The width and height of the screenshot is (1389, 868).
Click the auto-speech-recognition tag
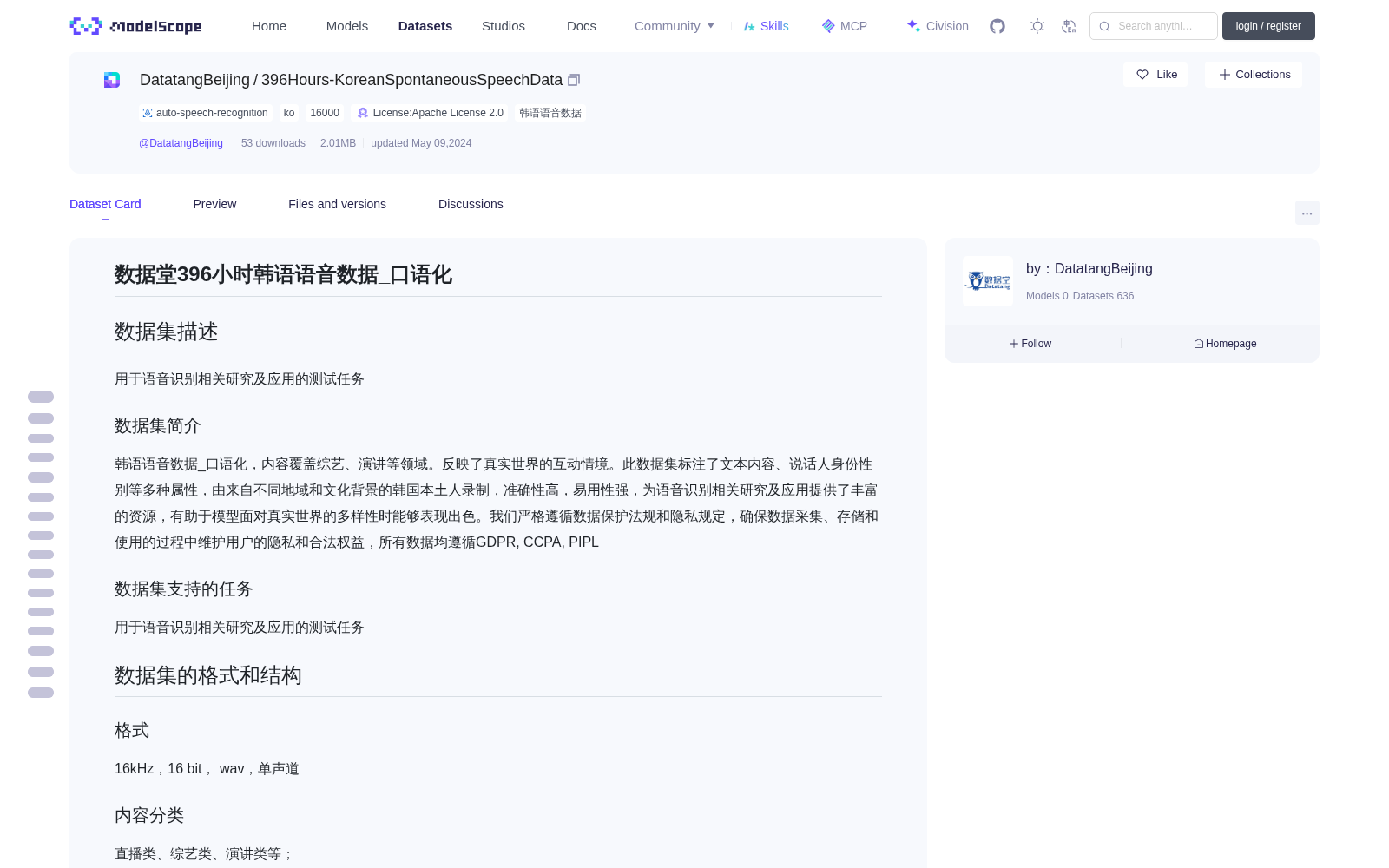pos(206,113)
